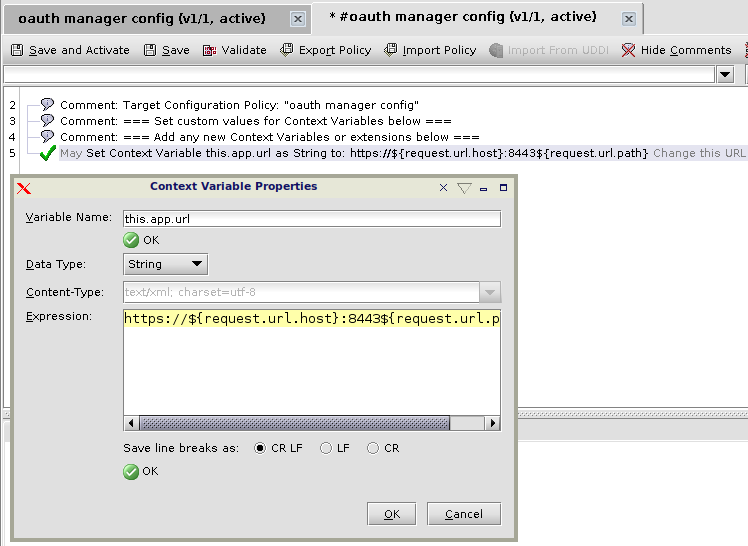Click Hide Comments in the toolbar
The height and width of the screenshot is (546, 748).
click(x=676, y=50)
